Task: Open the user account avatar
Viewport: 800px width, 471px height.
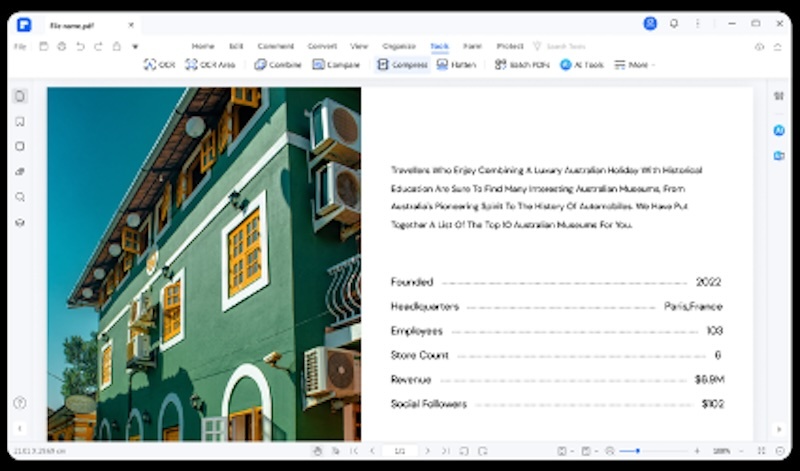Action: pos(650,23)
